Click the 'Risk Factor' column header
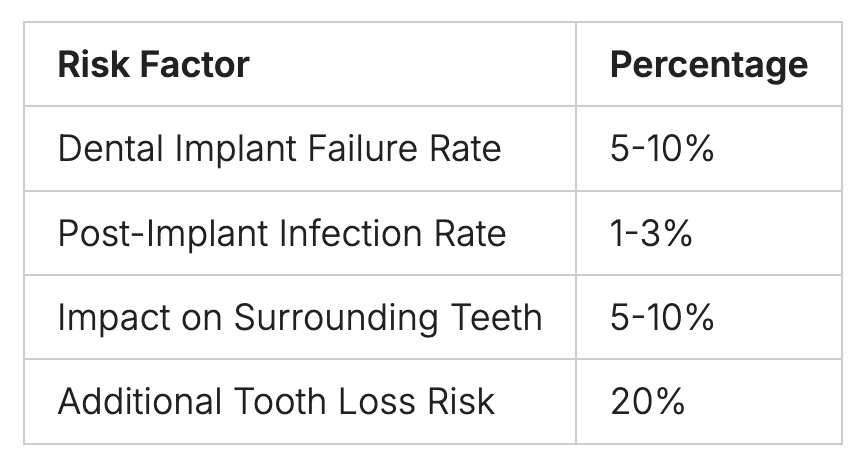 pos(153,65)
